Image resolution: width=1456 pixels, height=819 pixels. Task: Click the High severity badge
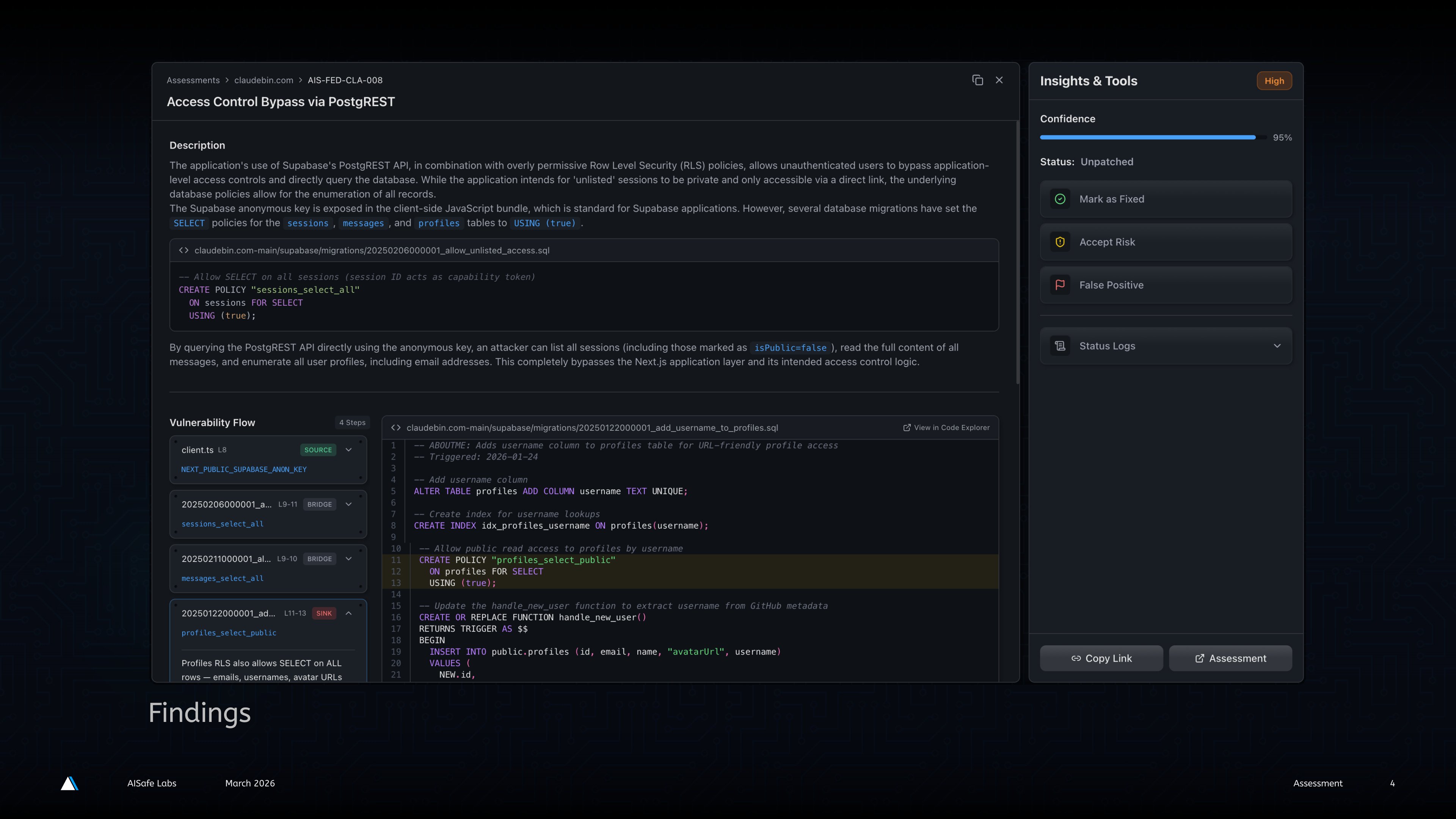(x=1274, y=80)
